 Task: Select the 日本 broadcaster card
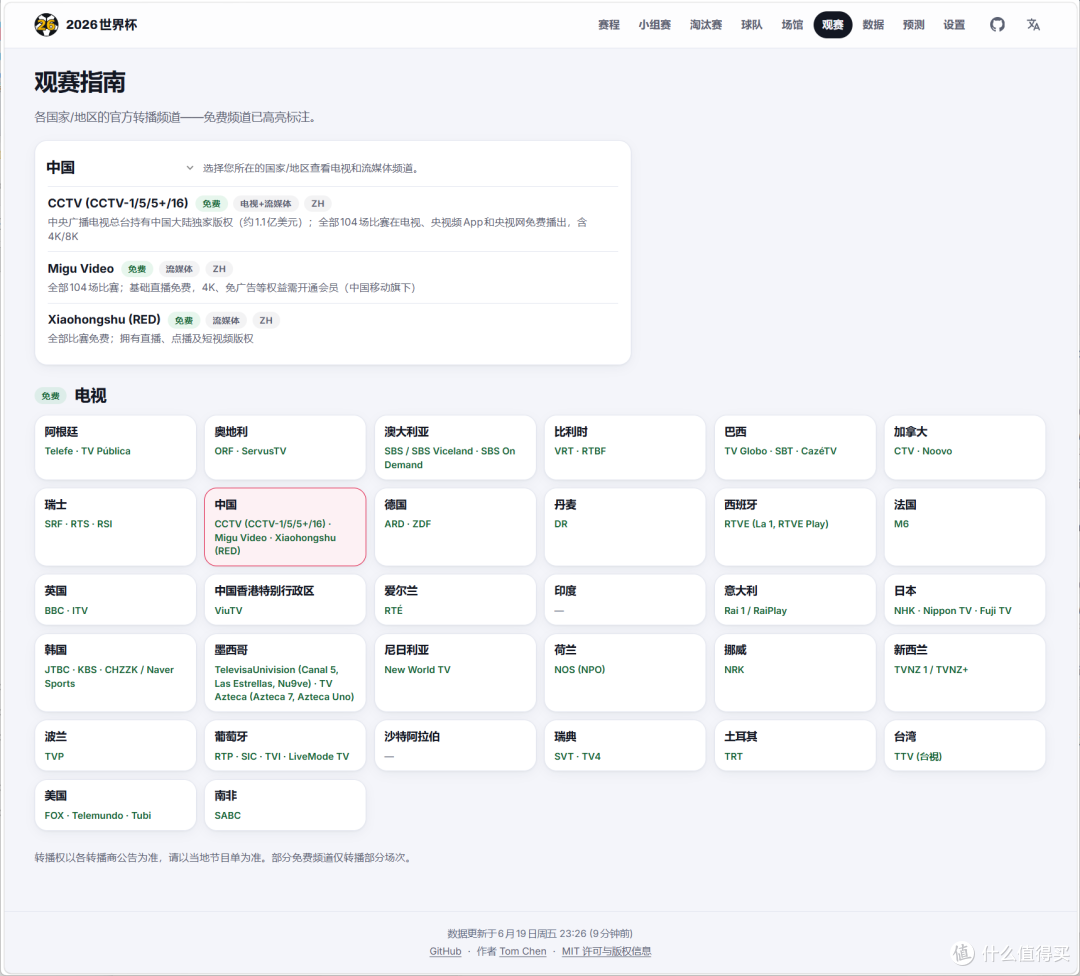click(965, 600)
